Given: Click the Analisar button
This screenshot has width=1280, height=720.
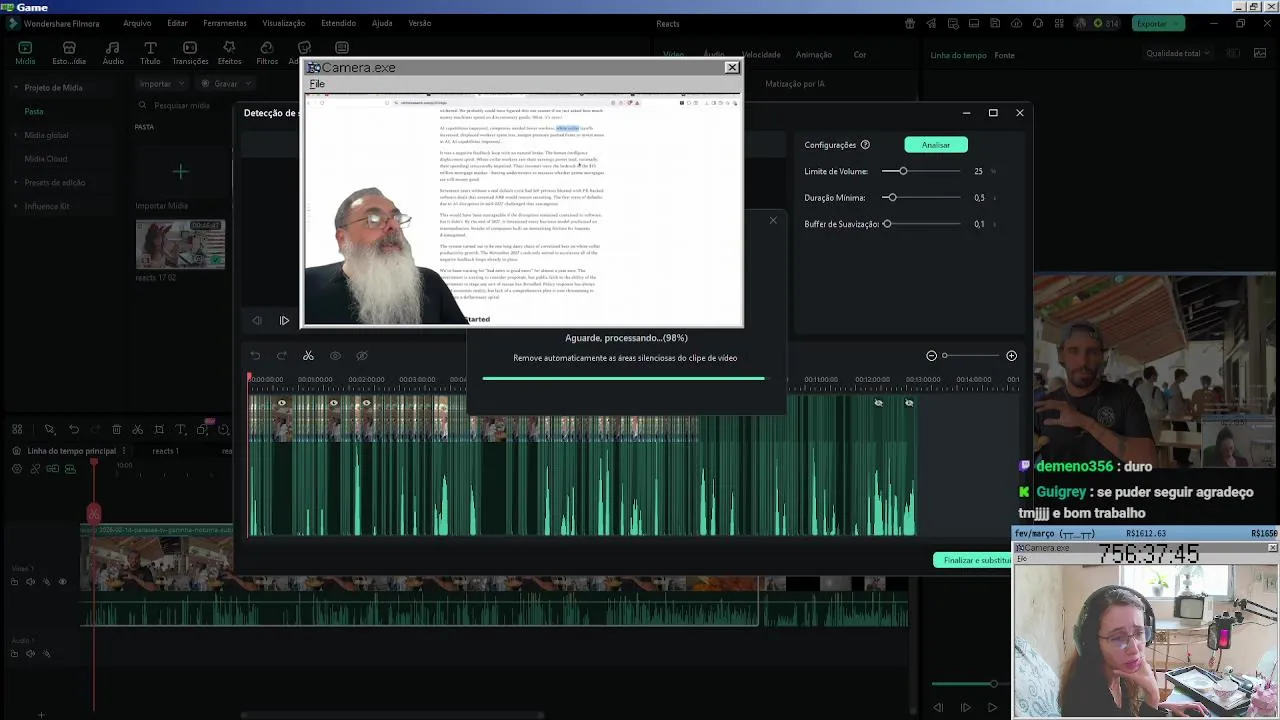Looking at the screenshot, I should tap(936, 145).
